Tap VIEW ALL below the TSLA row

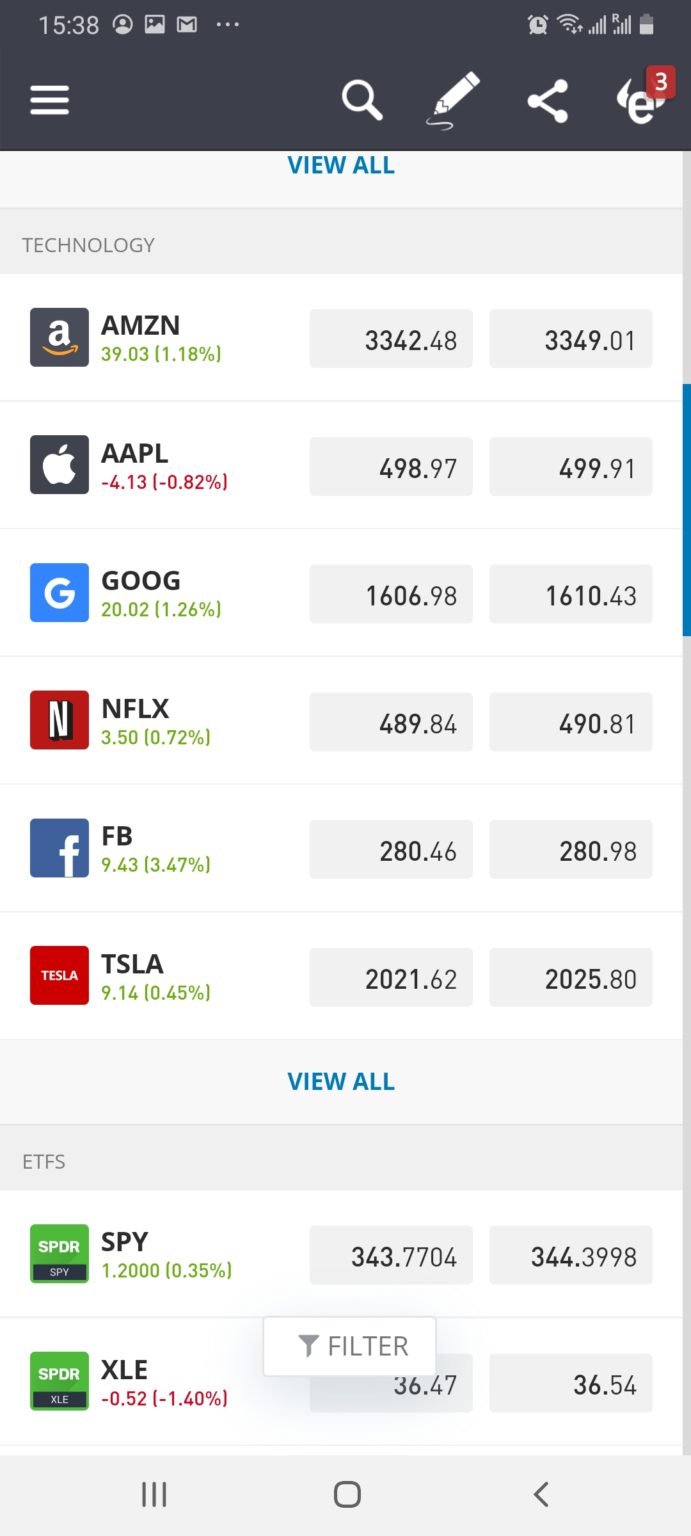[x=341, y=1081]
